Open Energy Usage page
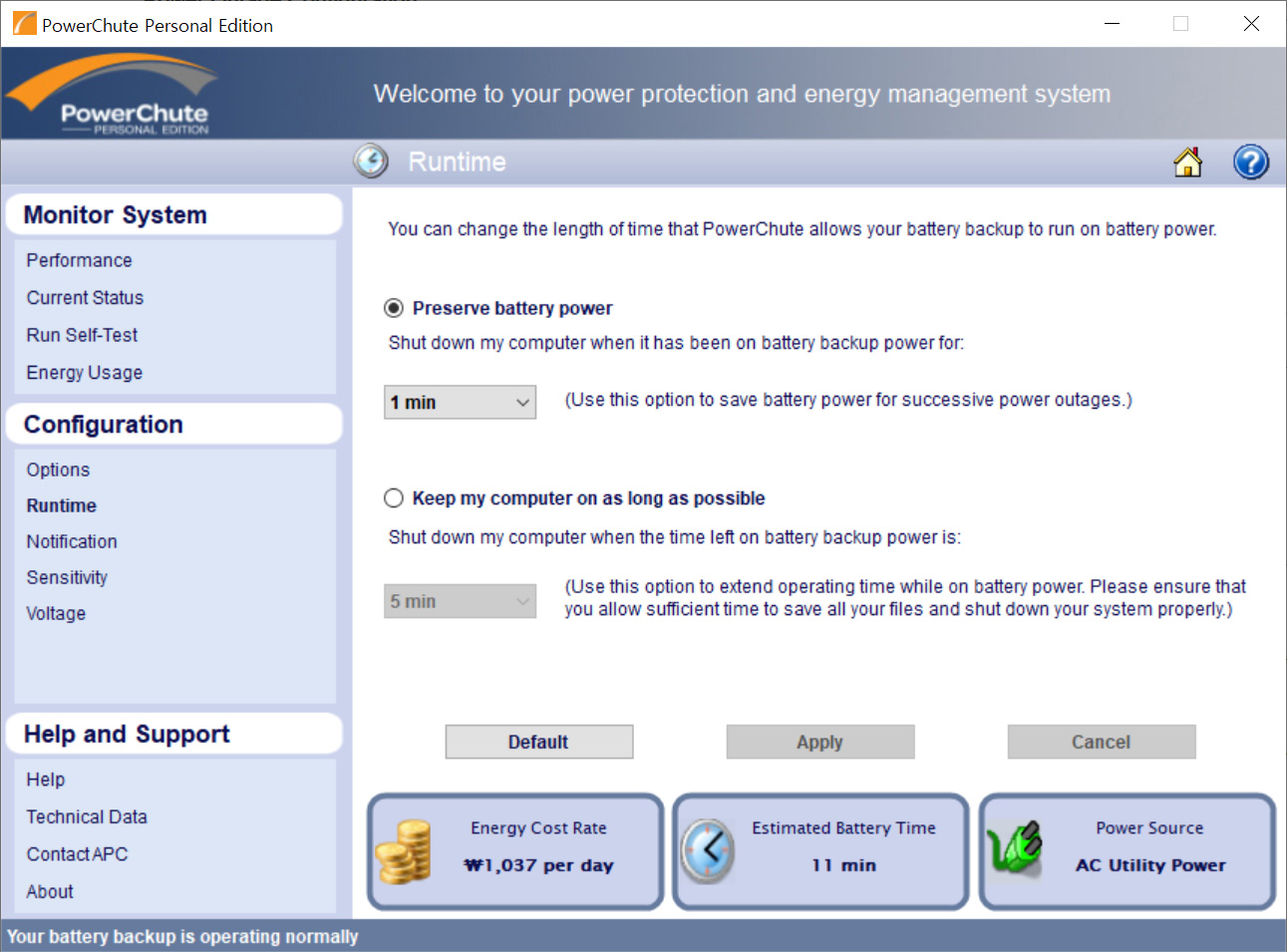The image size is (1287, 952). [x=84, y=373]
